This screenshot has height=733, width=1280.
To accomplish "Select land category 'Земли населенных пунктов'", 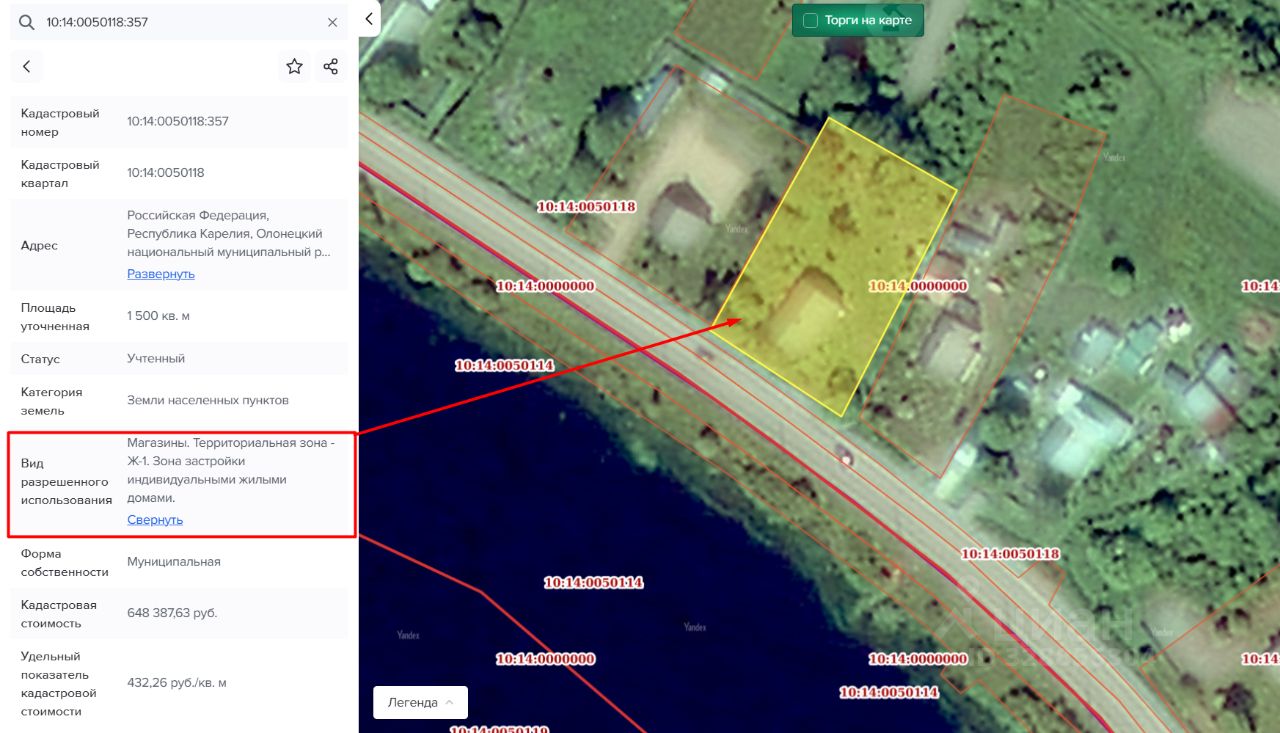I will tap(208, 400).
